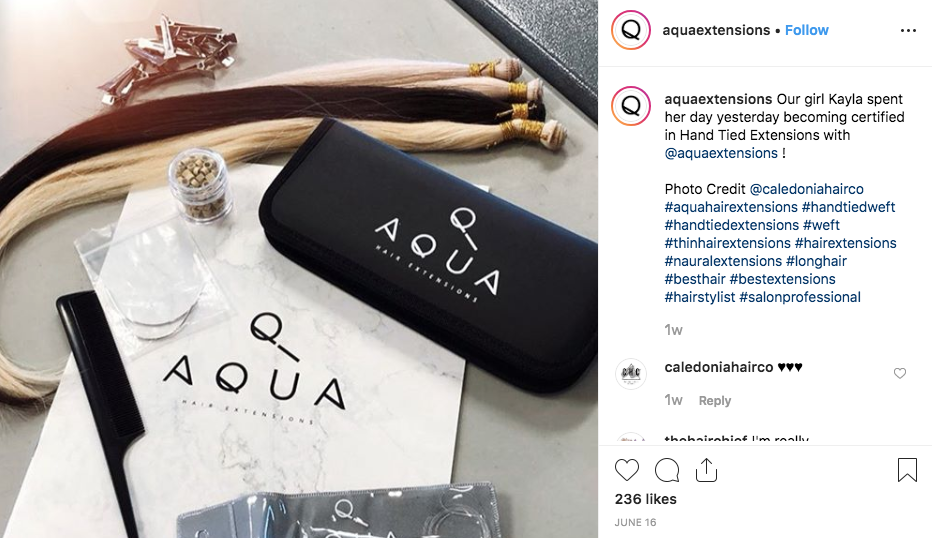932x538 pixels.
Task: Open aquaextensions header profile avatar
Action: [631, 30]
